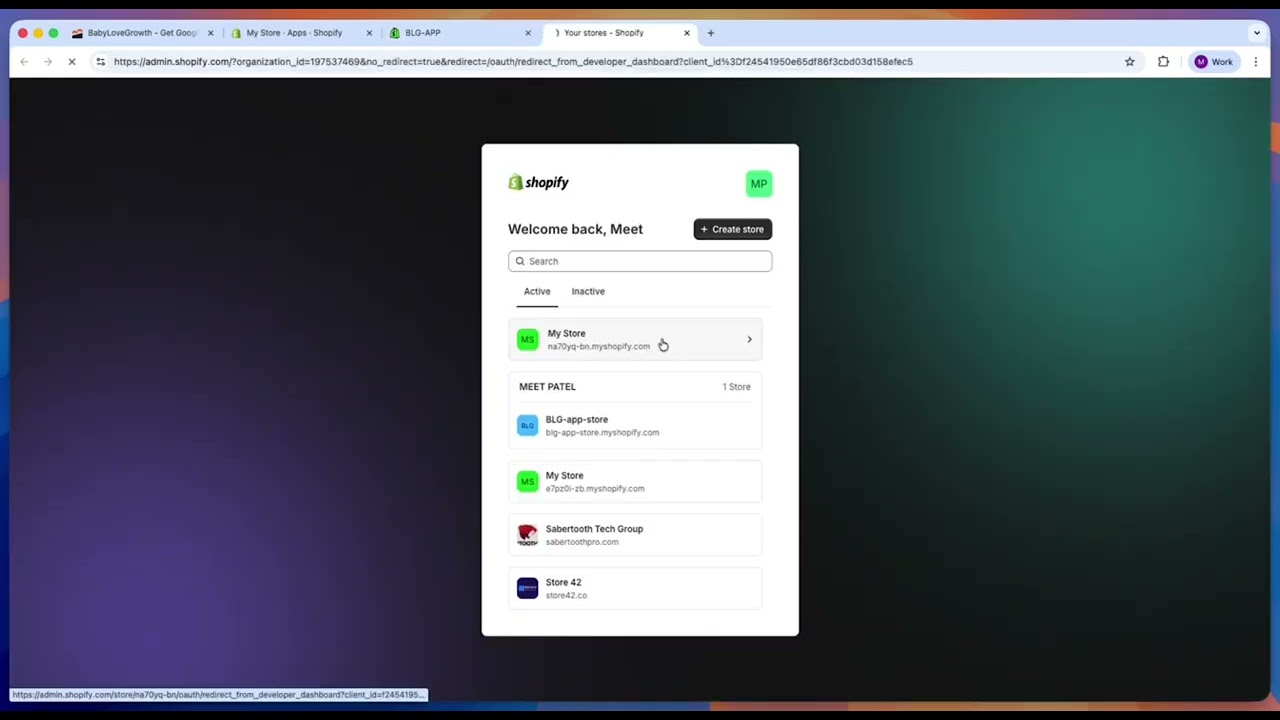1280x720 pixels.
Task: Click 'Welcome back, Meet' heading
Action: tap(575, 229)
